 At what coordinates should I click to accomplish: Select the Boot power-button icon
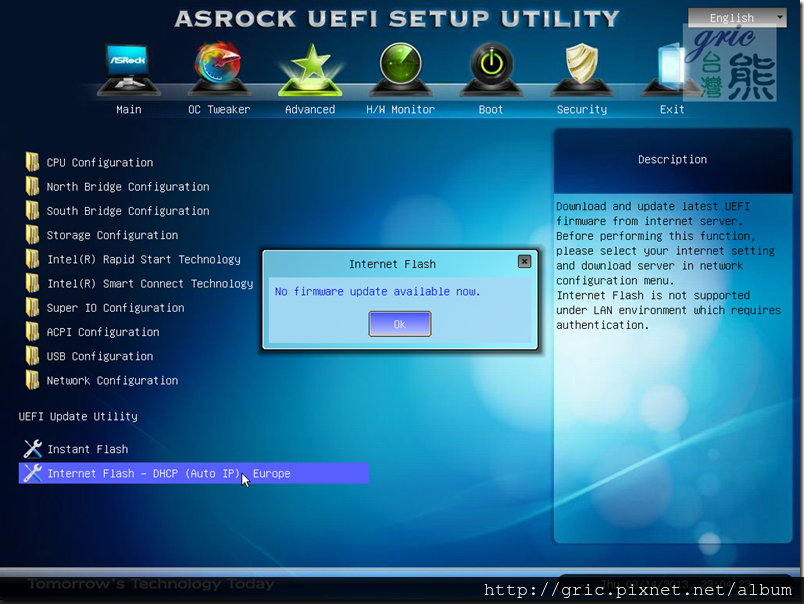pyautogui.click(x=491, y=70)
